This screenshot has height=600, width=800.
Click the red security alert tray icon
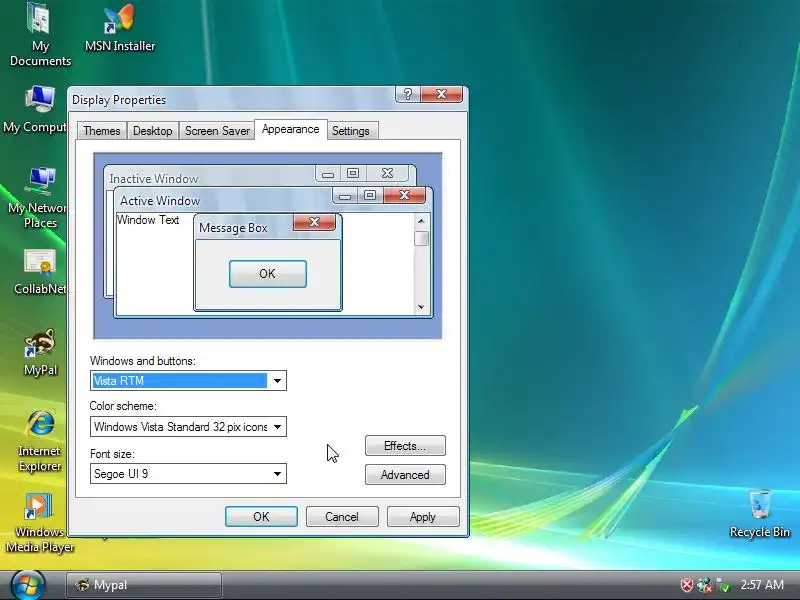687,585
